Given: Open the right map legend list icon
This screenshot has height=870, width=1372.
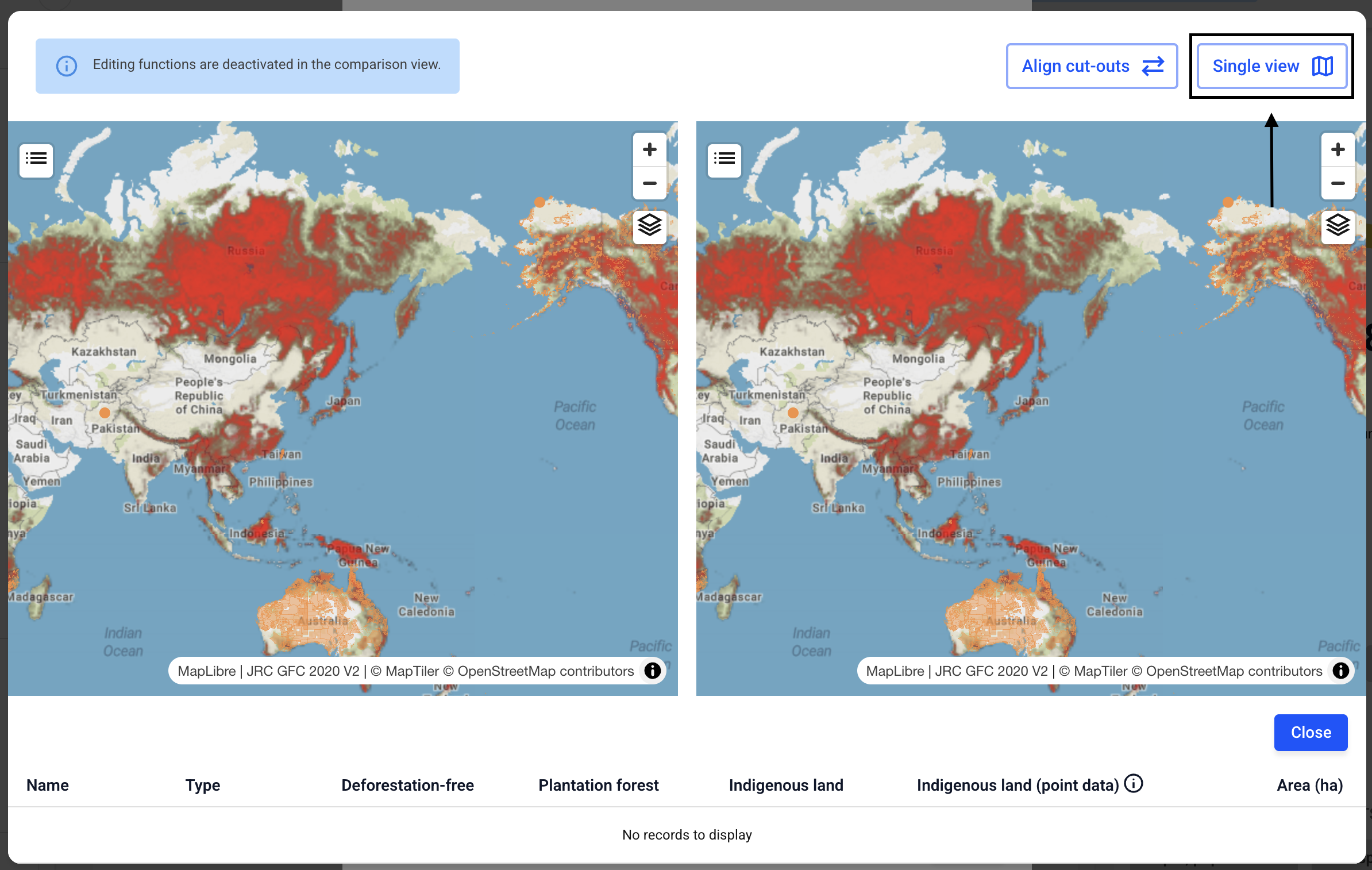Looking at the screenshot, I should pos(724,159).
